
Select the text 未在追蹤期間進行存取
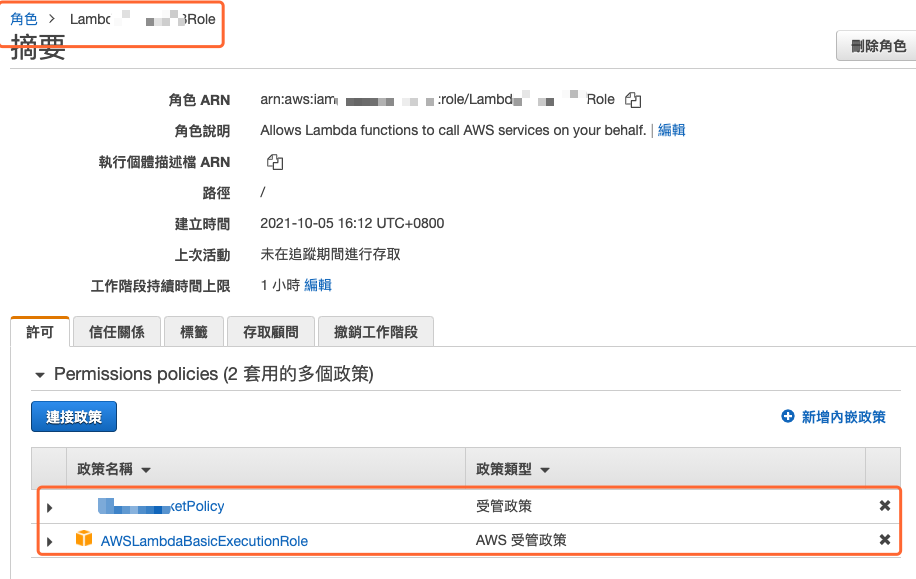click(330, 254)
